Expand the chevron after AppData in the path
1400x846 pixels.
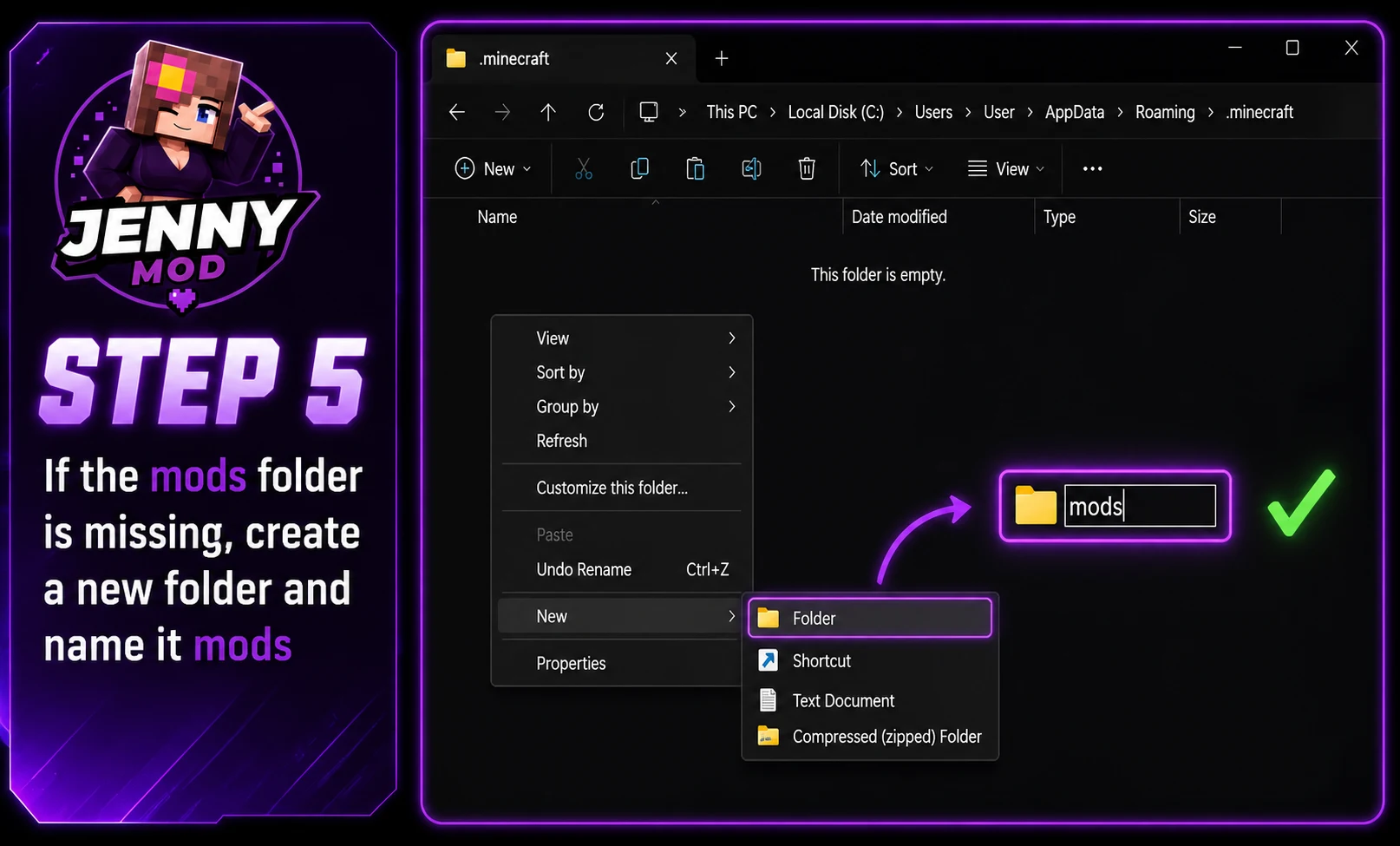click(1120, 112)
